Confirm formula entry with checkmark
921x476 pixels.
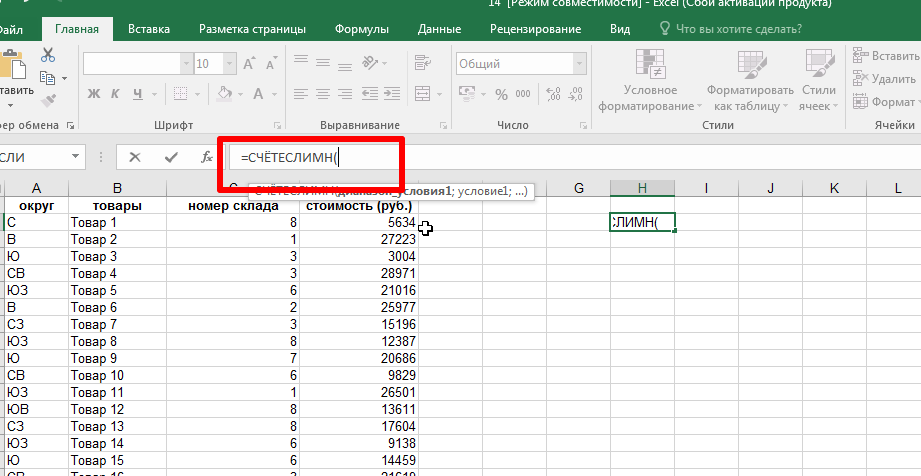[x=172, y=157]
